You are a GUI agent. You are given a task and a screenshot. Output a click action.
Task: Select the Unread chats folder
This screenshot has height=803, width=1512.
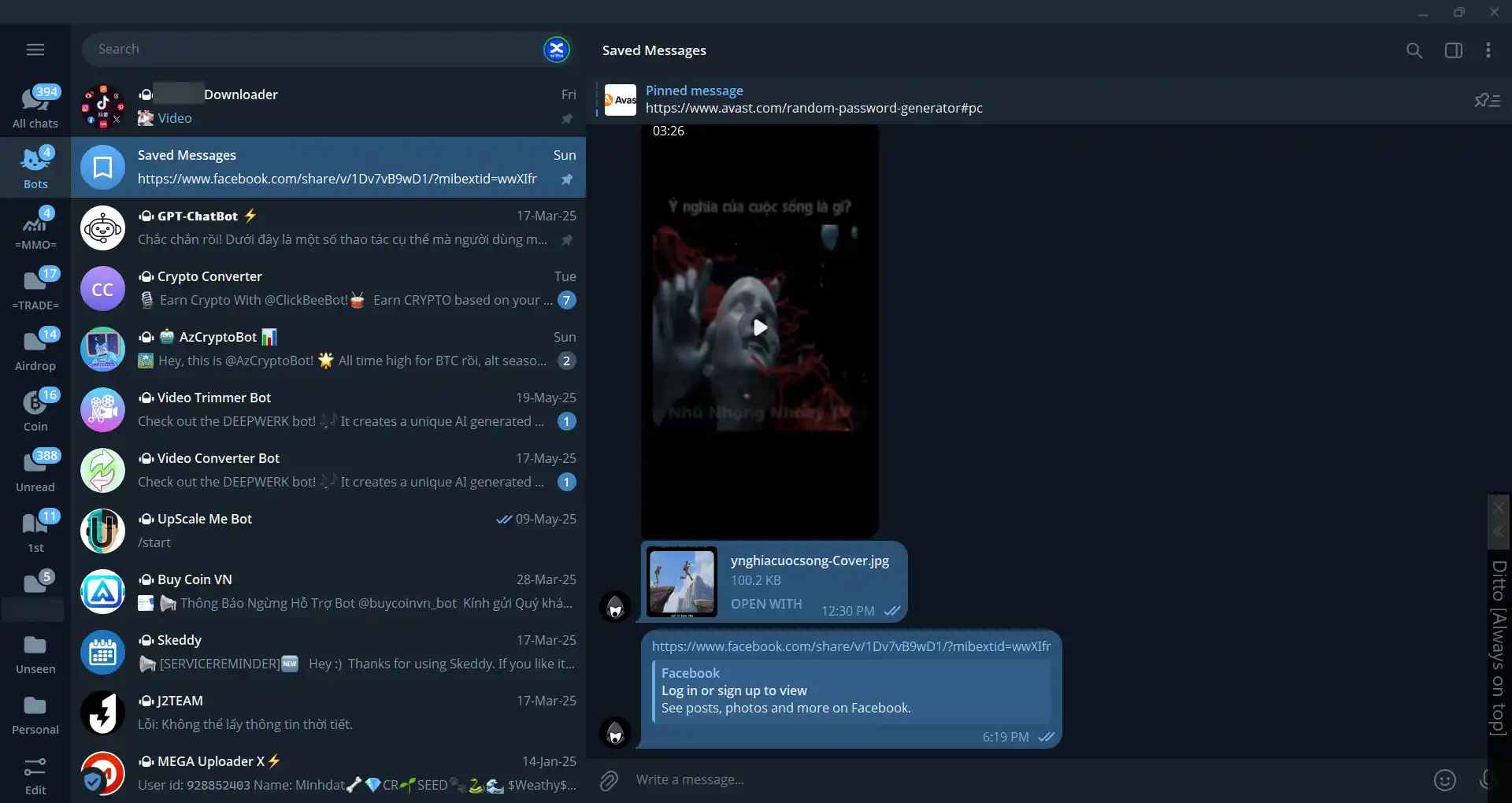35,471
